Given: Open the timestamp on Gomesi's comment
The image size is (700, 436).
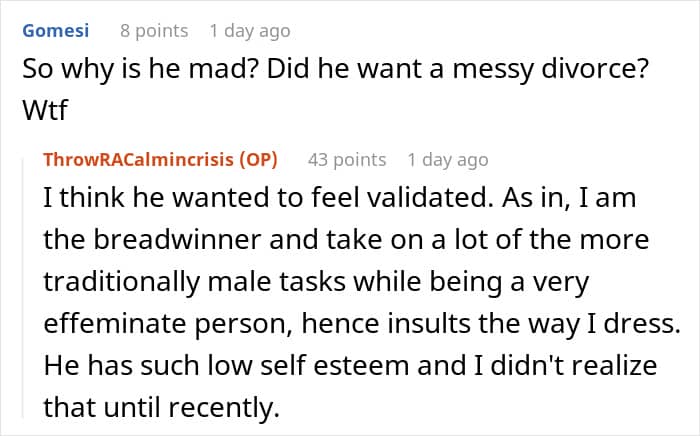Looking at the screenshot, I should pos(249,31).
